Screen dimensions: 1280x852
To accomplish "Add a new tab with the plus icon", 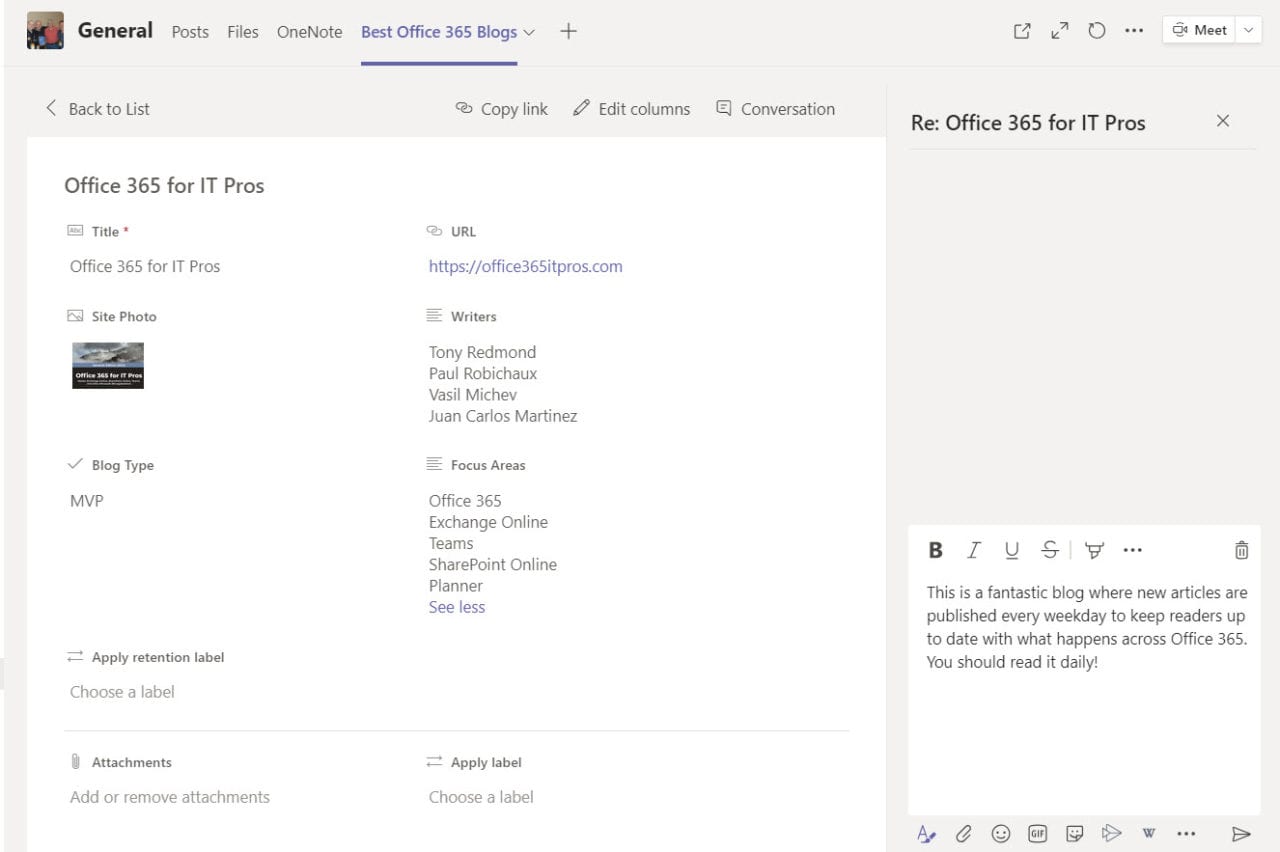I will [568, 31].
